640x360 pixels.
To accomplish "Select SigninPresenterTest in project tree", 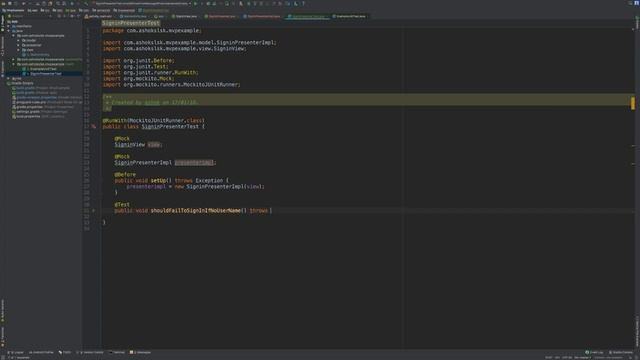I will coord(42,74).
